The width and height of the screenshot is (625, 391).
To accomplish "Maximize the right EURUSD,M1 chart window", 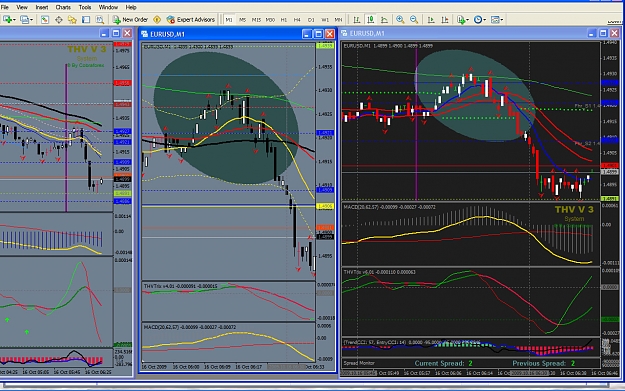I will tap(603, 33).
